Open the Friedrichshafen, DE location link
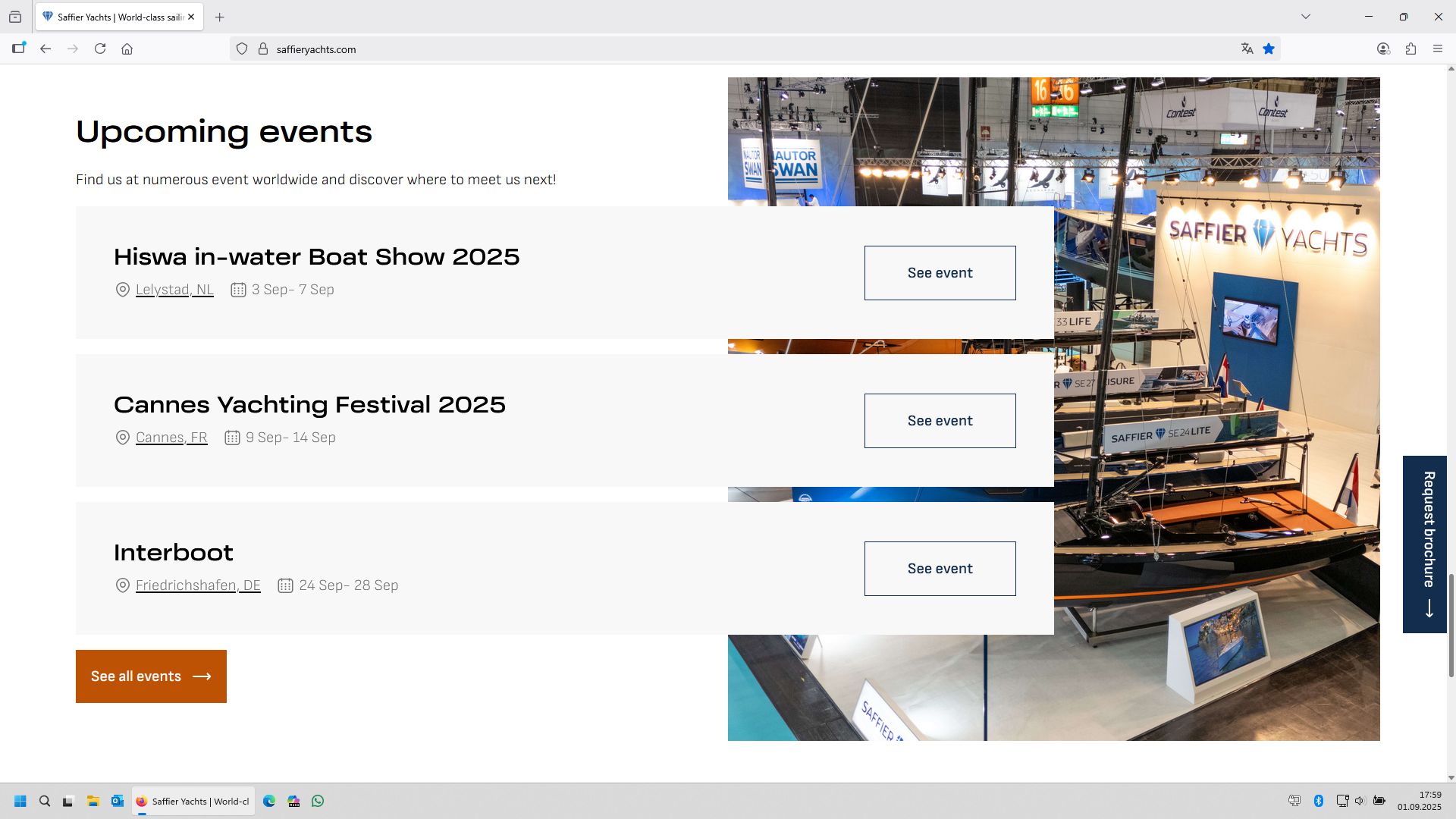This screenshot has width=1456, height=819. click(198, 585)
